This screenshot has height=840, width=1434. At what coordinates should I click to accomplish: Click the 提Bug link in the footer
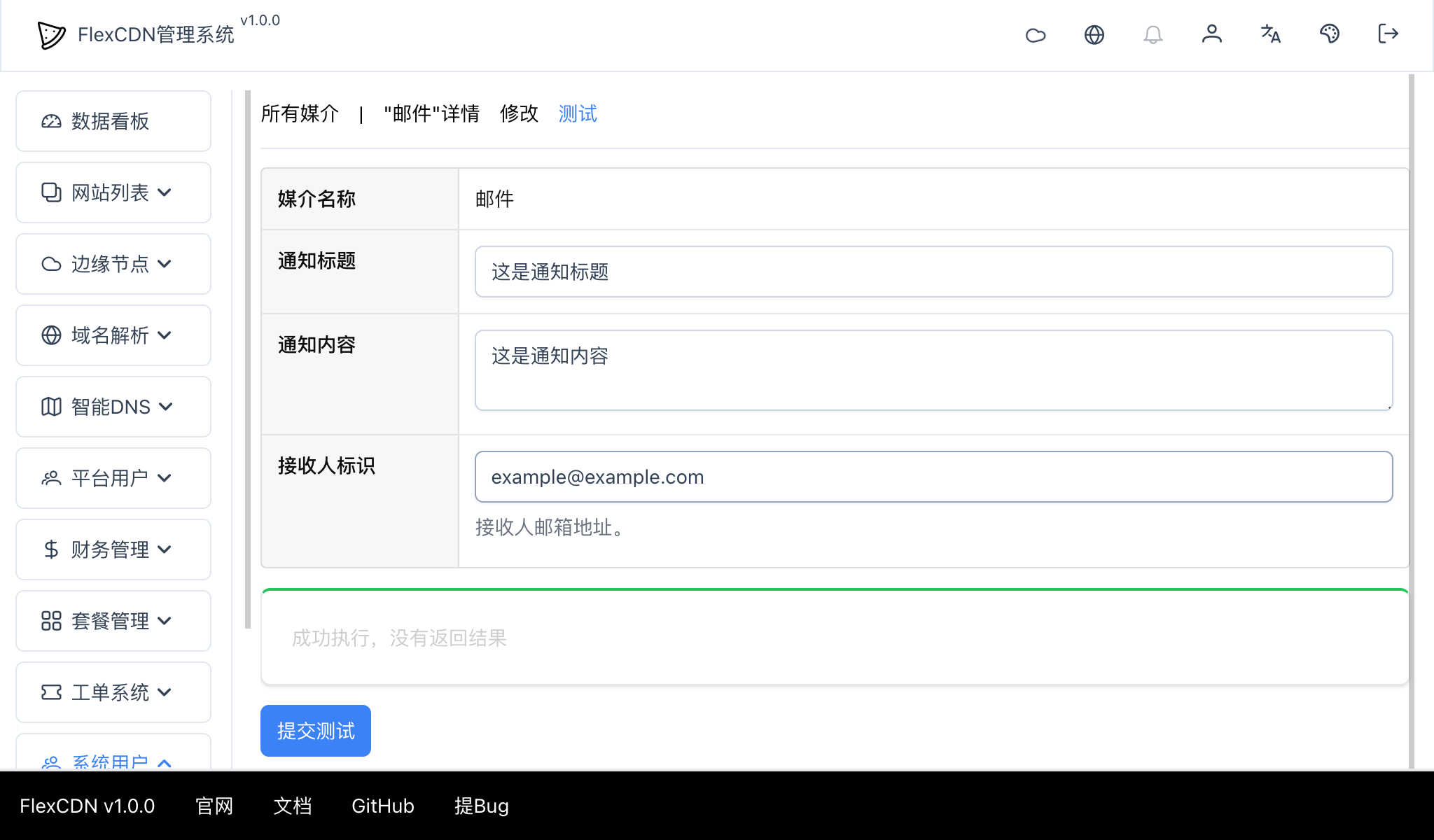point(481,806)
